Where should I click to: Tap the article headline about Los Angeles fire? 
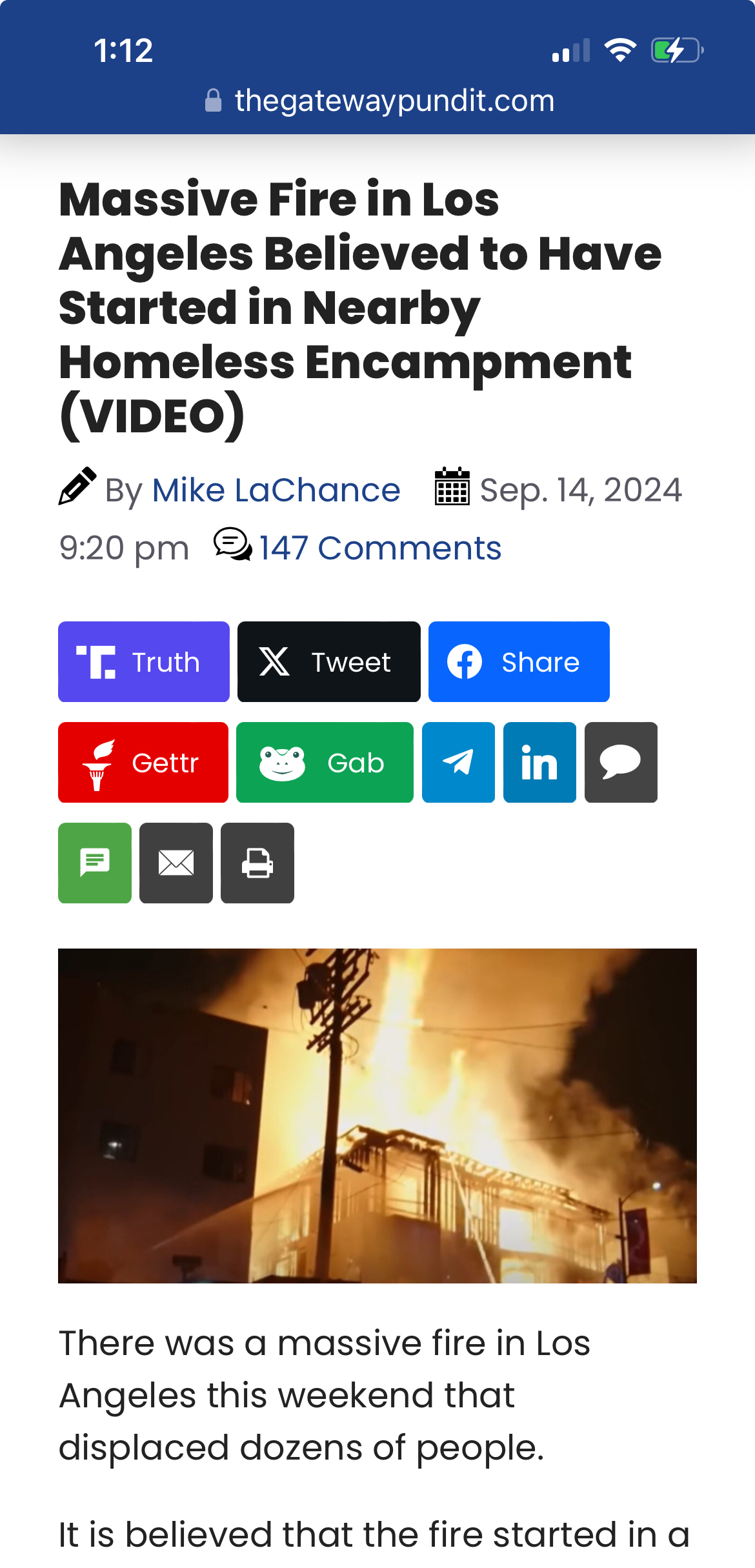pos(361,308)
